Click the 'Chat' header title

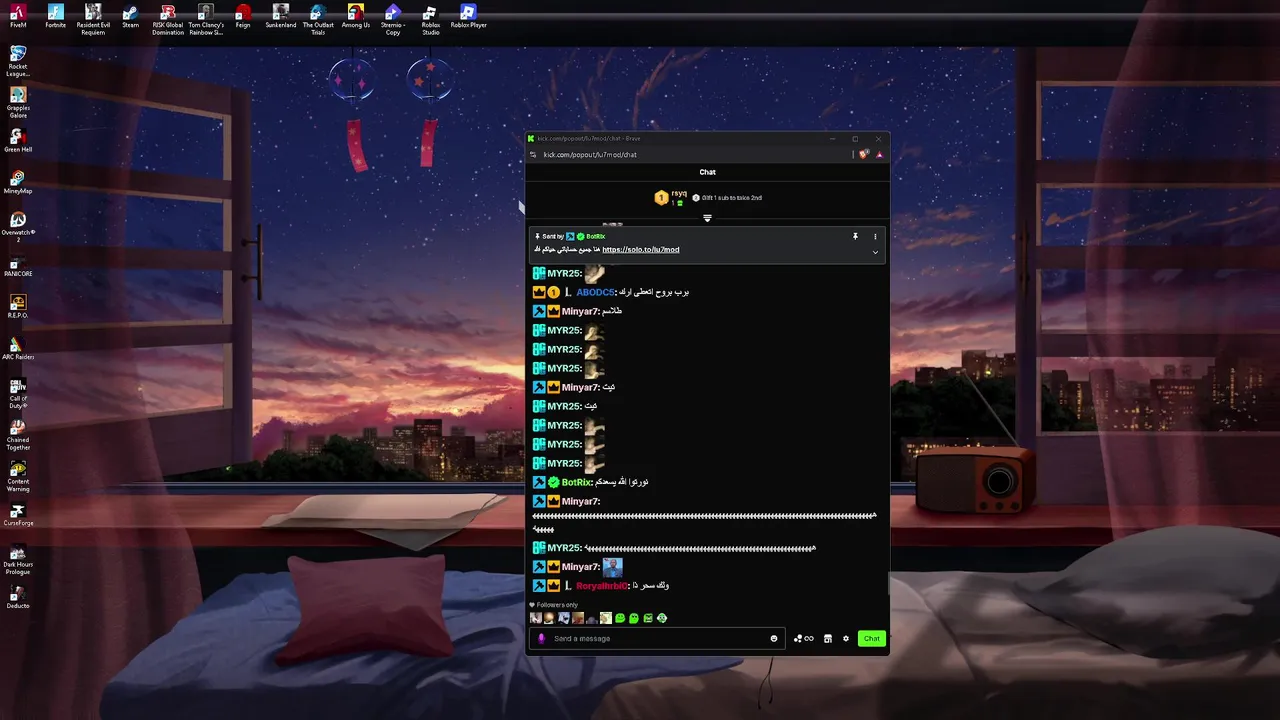[x=707, y=172]
